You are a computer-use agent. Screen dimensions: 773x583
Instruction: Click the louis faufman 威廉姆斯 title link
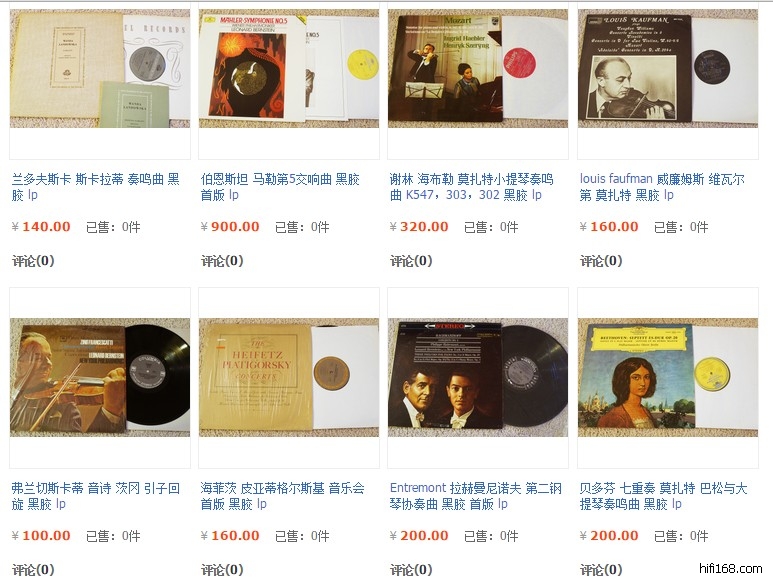pyautogui.click(x=662, y=187)
